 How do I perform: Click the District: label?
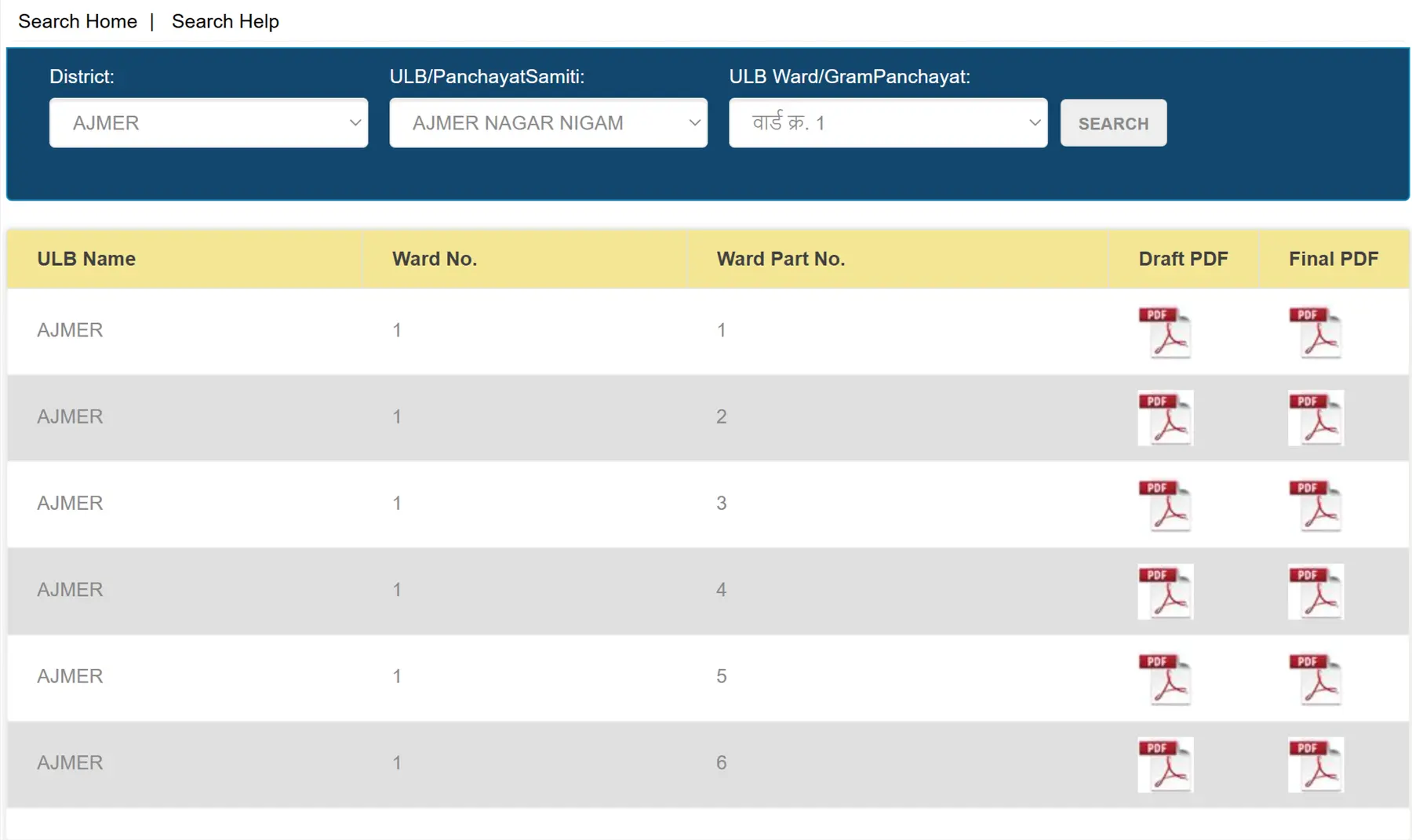click(x=82, y=77)
